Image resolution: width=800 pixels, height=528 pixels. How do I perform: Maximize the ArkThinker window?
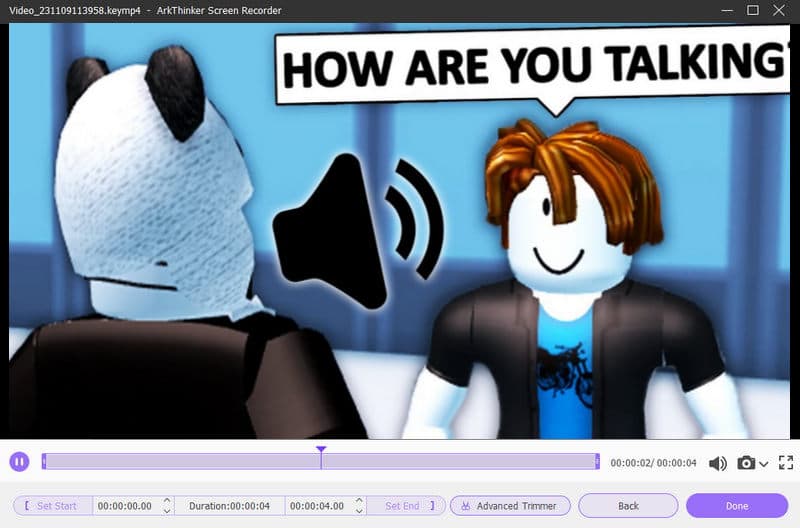pyautogui.click(x=753, y=10)
